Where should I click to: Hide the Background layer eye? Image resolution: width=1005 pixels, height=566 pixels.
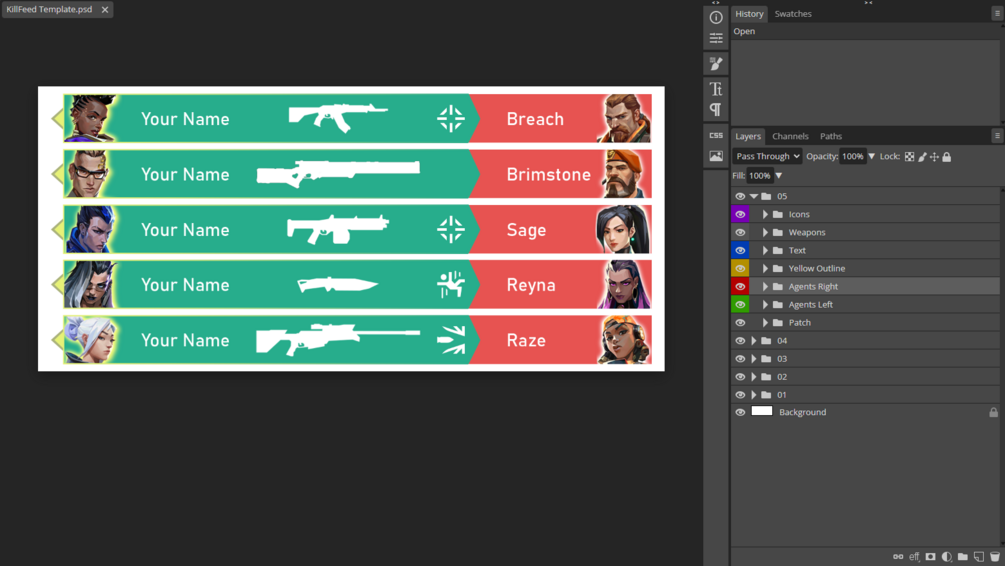point(740,412)
